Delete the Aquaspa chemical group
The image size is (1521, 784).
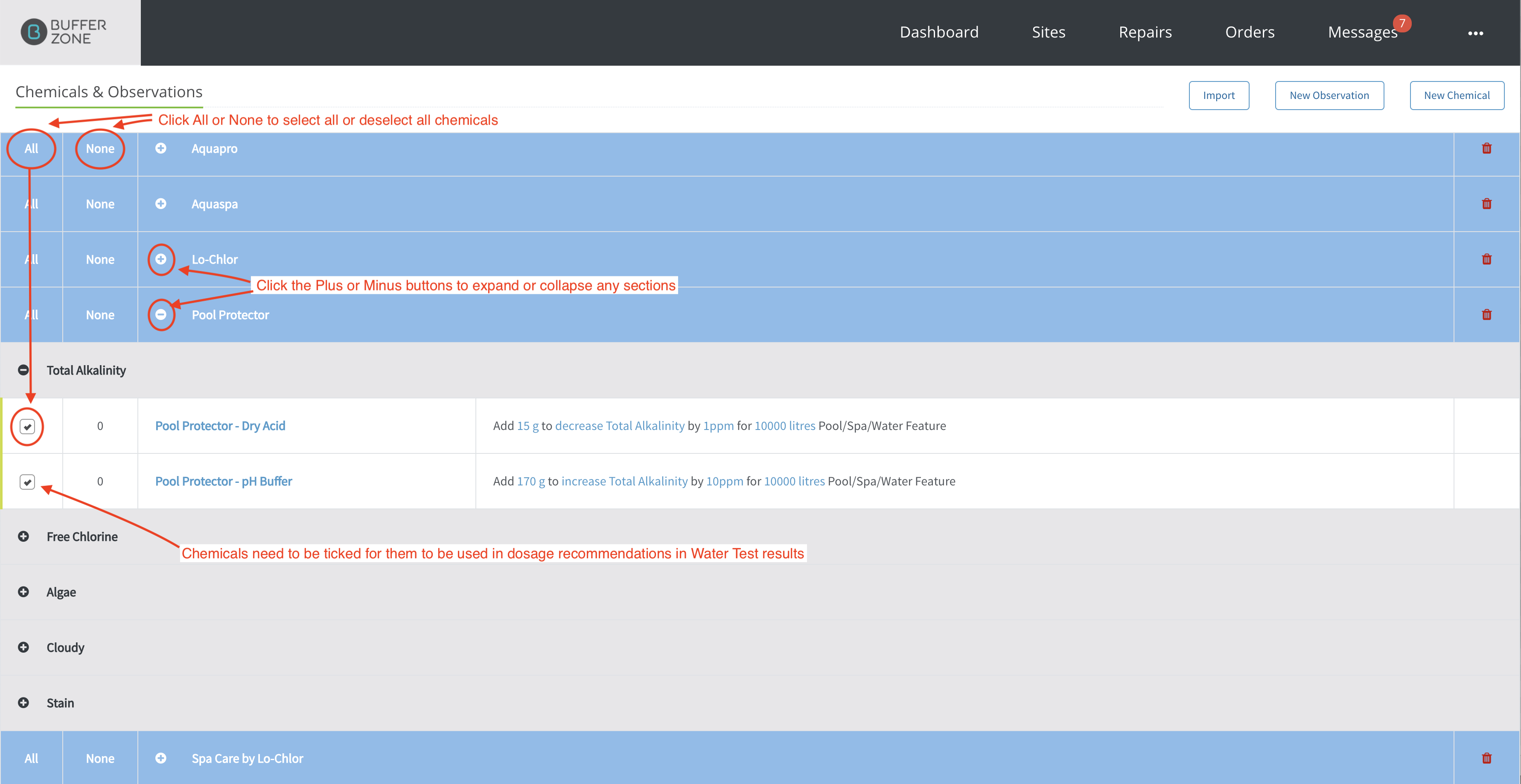click(x=1487, y=203)
